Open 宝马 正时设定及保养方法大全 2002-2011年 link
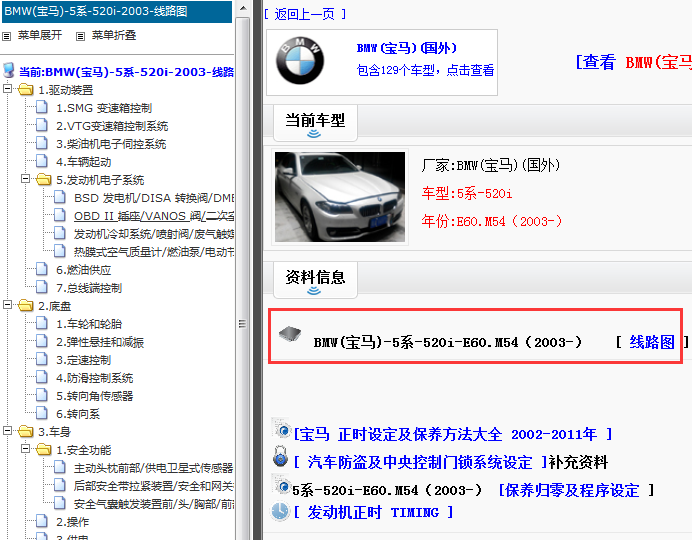Image resolution: width=692 pixels, height=540 pixels. 453,435
